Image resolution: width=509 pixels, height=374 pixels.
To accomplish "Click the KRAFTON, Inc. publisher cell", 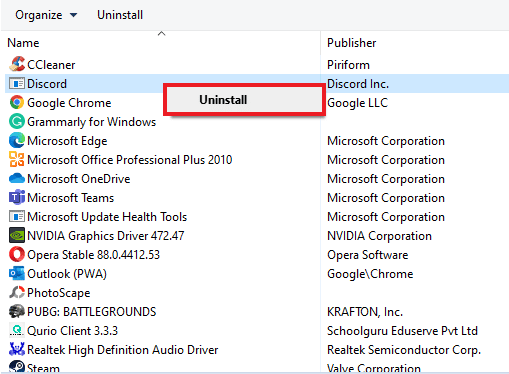I will point(365,312).
